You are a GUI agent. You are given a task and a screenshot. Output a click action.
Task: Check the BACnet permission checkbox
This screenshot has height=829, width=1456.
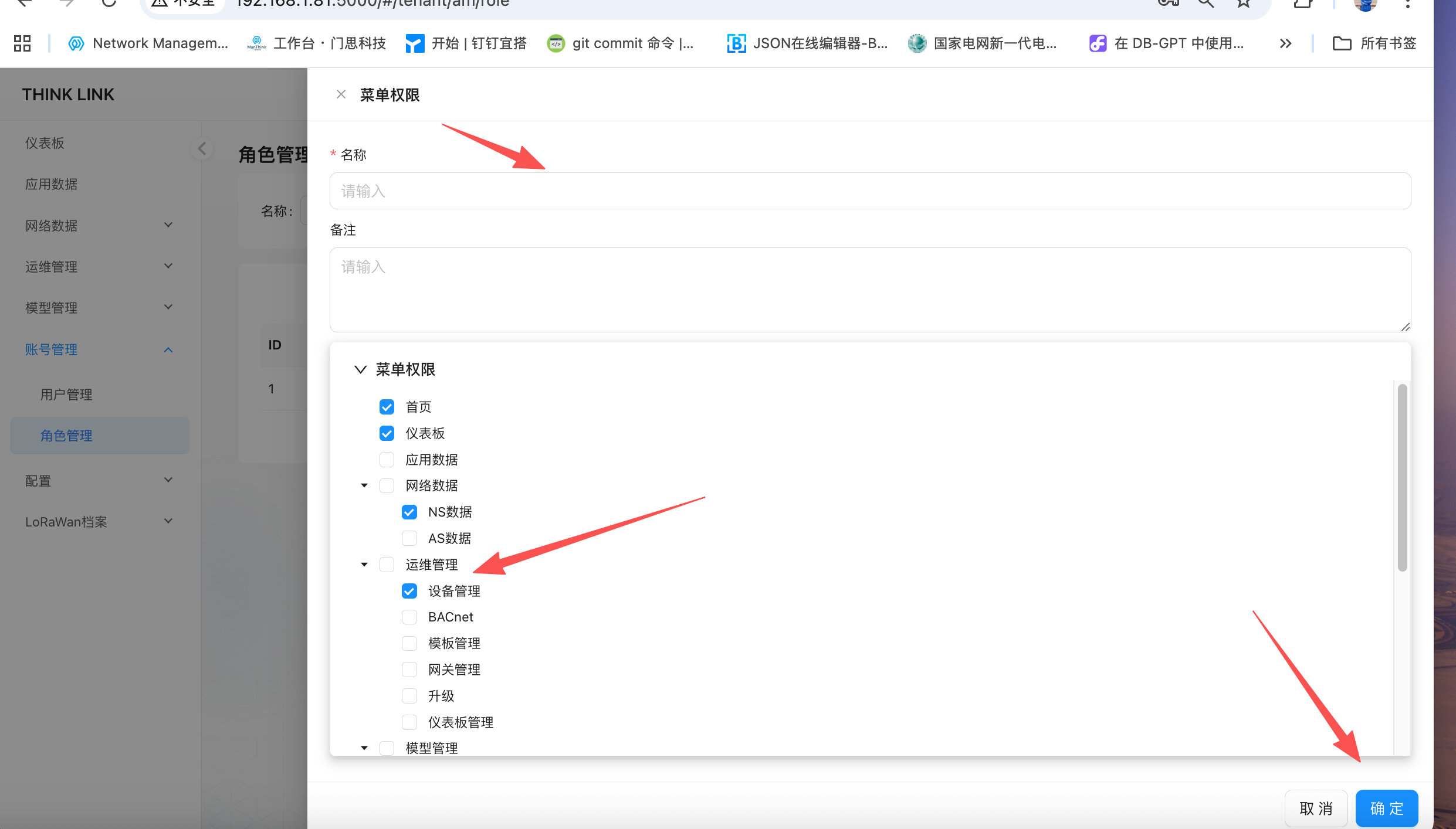pos(409,617)
